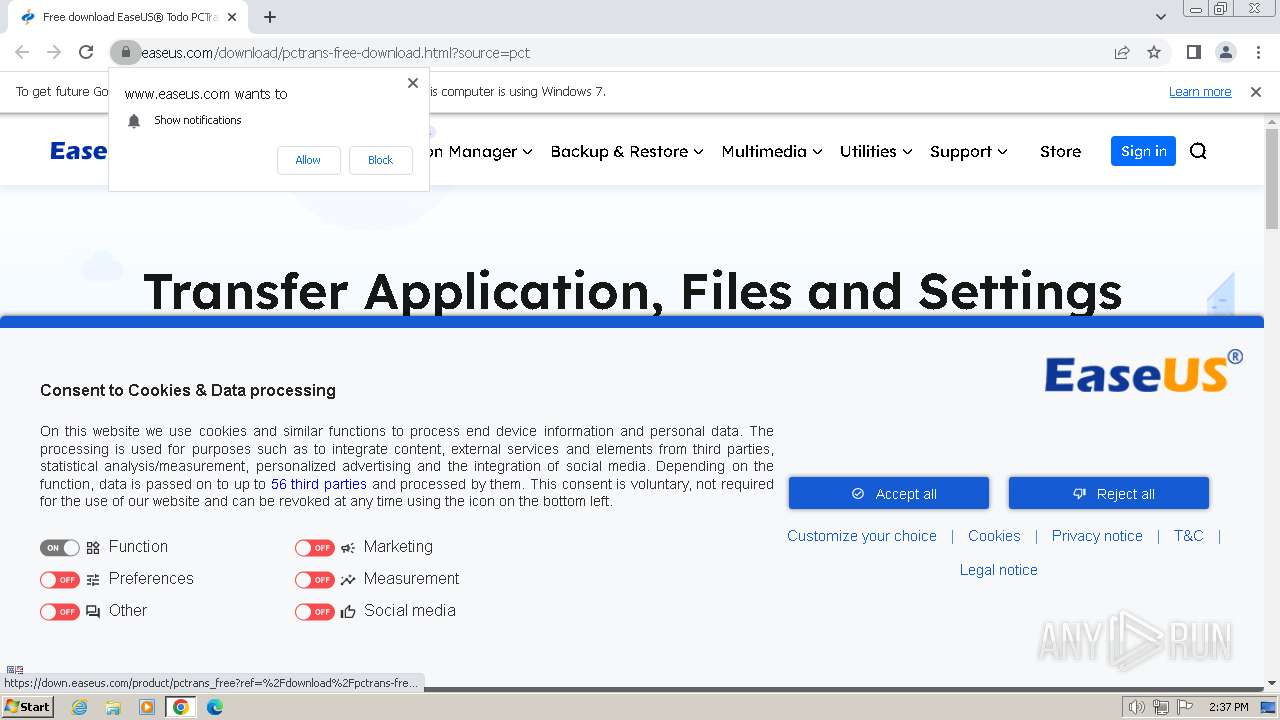This screenshot has width=1280, height=720.
Task: Reload the page with refresh icon
Action: 86,52
